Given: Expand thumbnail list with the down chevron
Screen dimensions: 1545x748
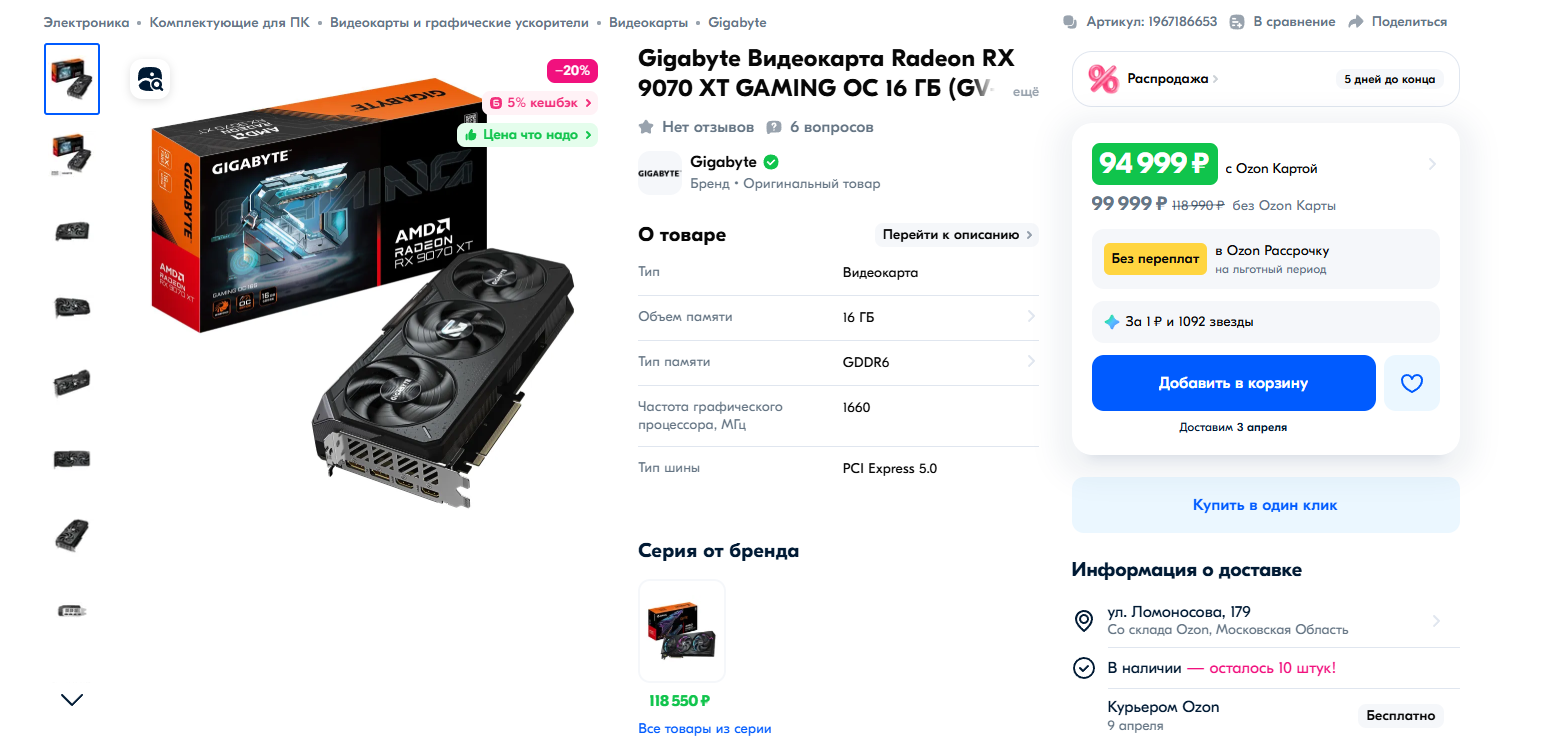Looking at the screenshot, I should (72, 699).
